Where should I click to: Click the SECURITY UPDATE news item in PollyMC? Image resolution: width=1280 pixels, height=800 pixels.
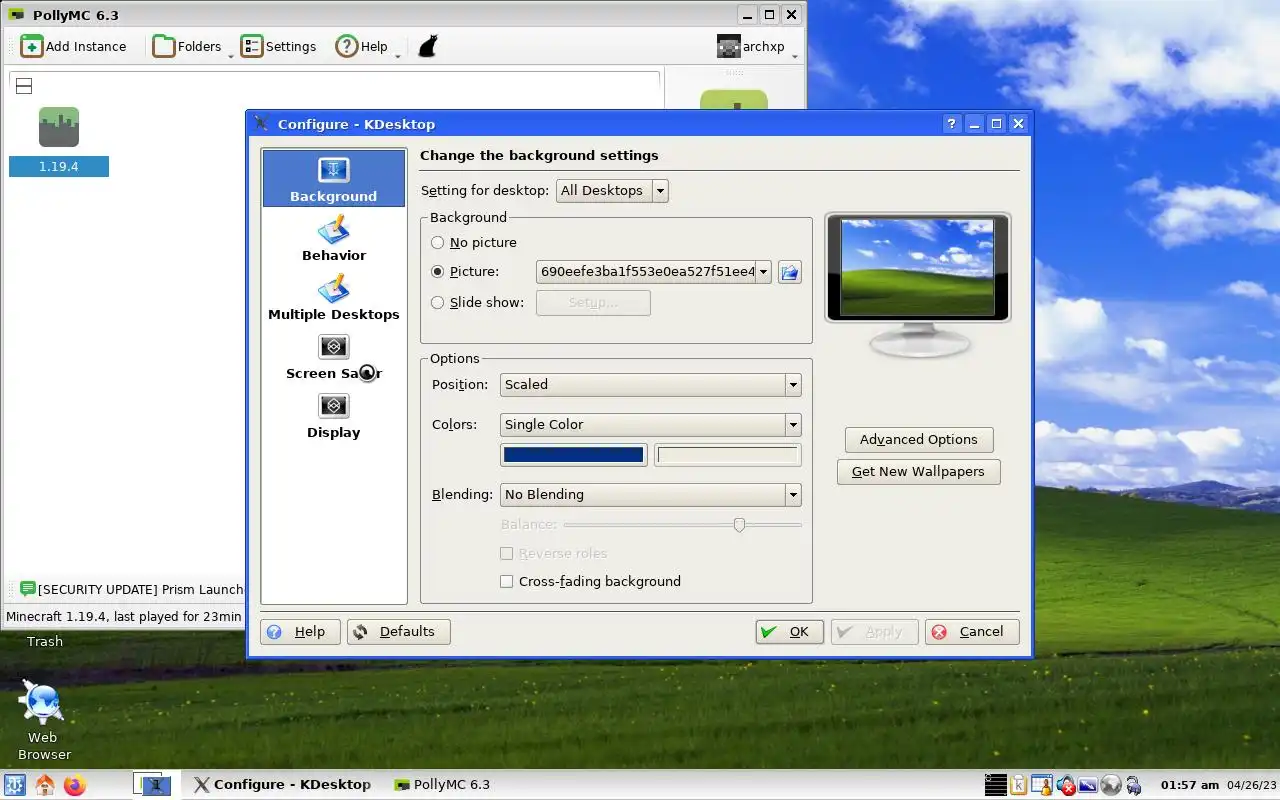[x=132, y=589]
